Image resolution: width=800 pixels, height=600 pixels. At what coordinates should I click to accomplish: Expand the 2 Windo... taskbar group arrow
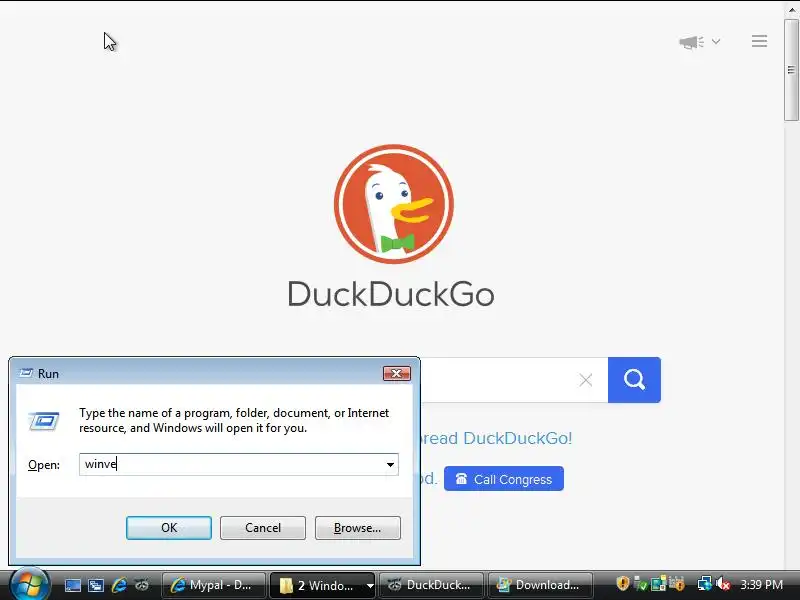tap(370, 585)
